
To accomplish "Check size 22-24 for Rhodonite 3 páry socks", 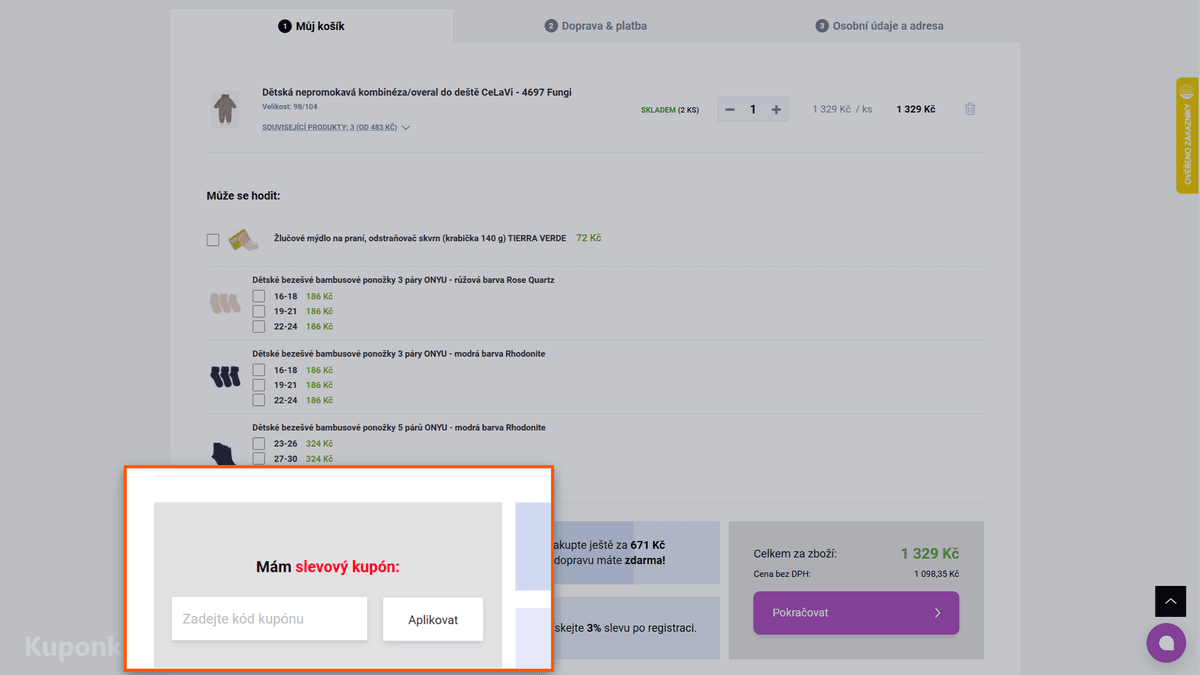I will point(259,400).
